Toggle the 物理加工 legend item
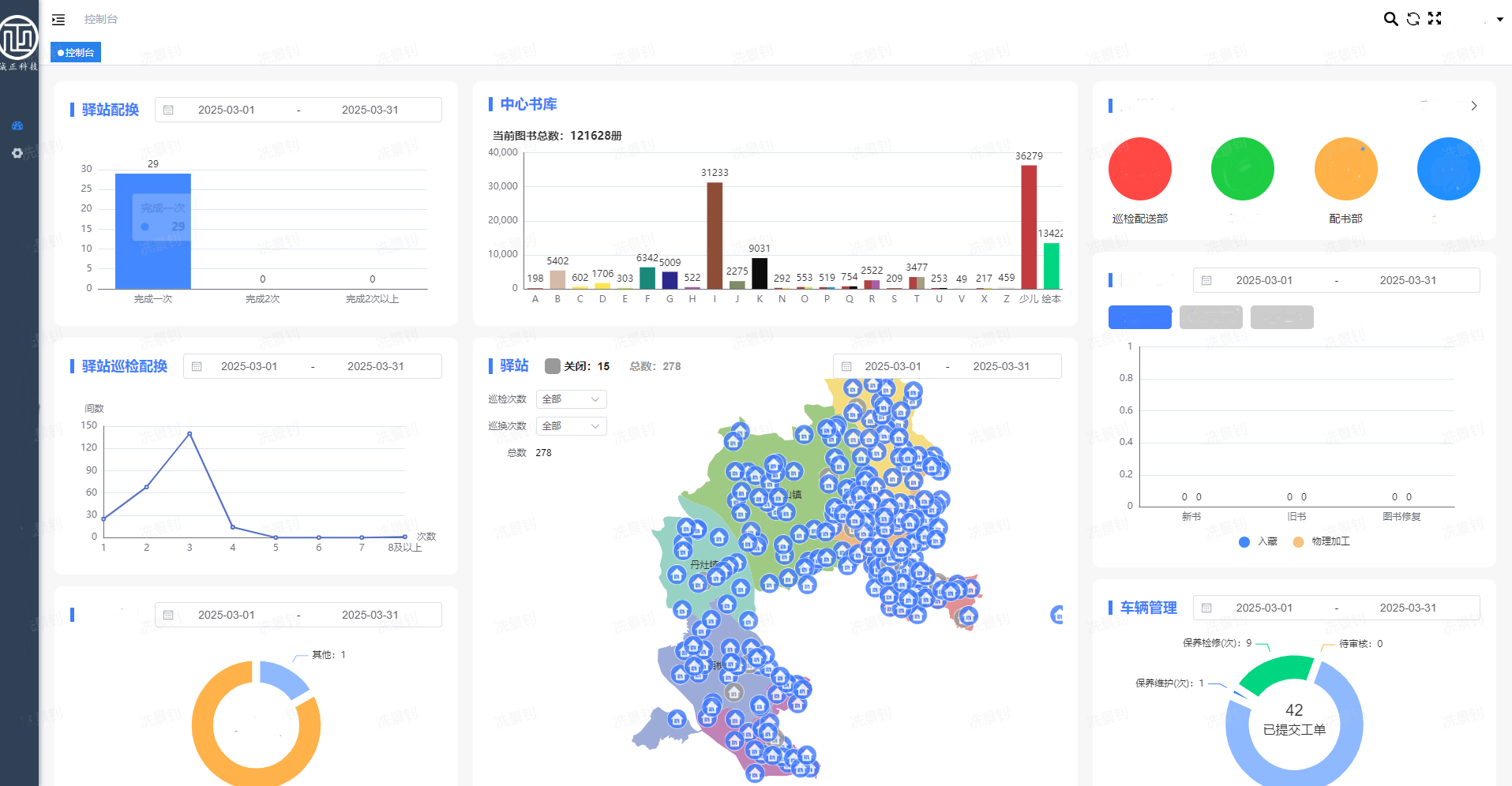Screen dimensions: 1512x786 (1321, 541)
